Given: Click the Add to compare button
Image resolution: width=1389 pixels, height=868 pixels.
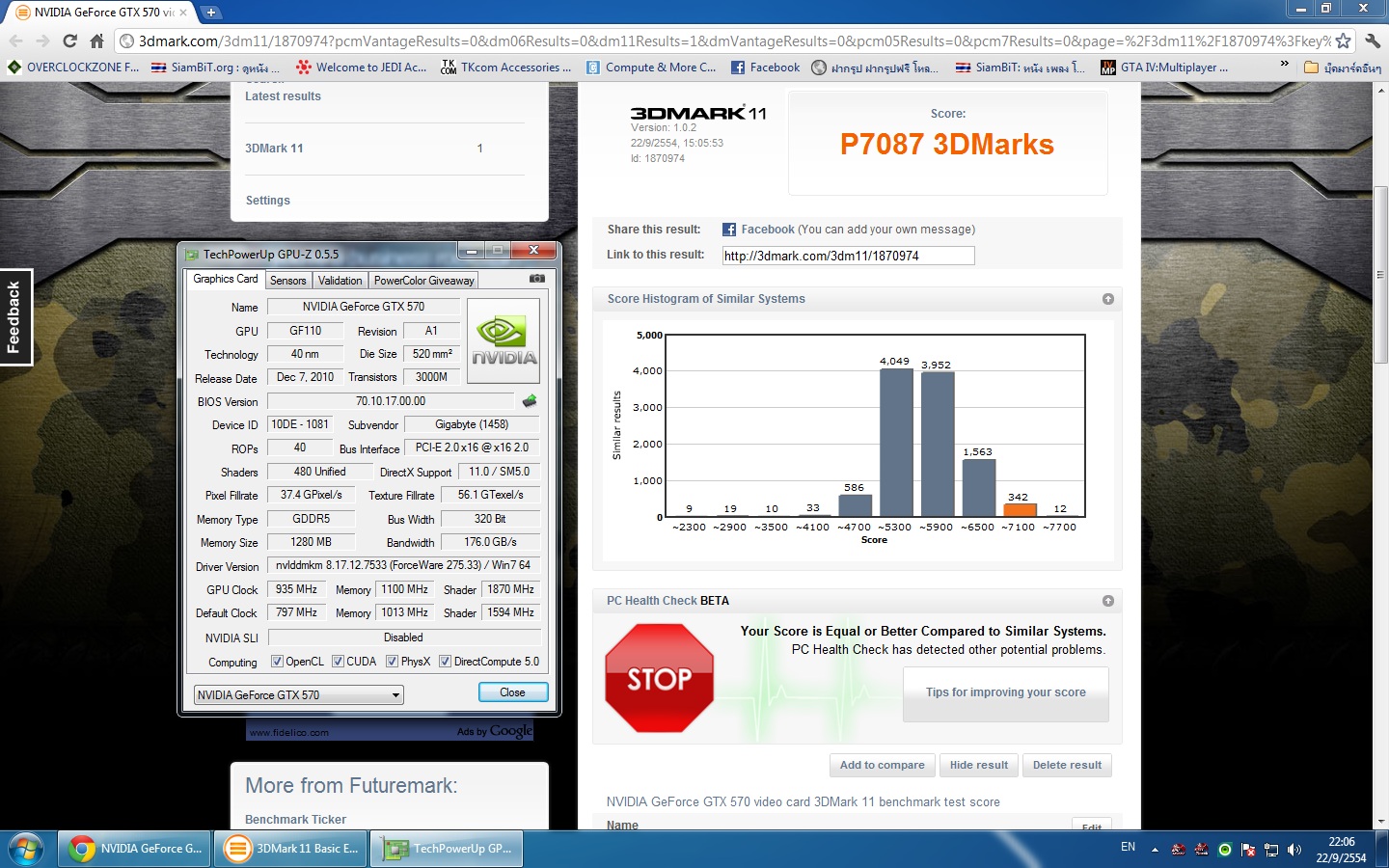Looking at the screenshot, I should coord(883,766).
